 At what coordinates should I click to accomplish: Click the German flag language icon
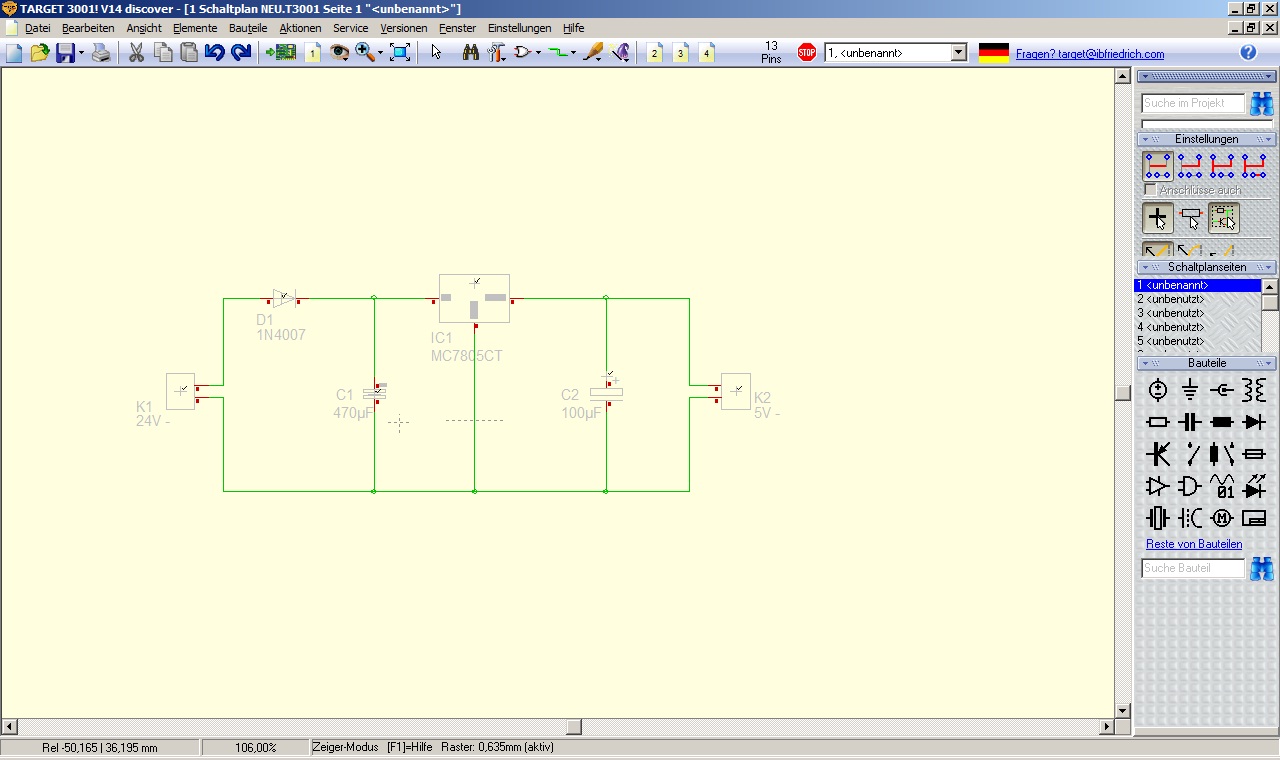pos(994,53)
